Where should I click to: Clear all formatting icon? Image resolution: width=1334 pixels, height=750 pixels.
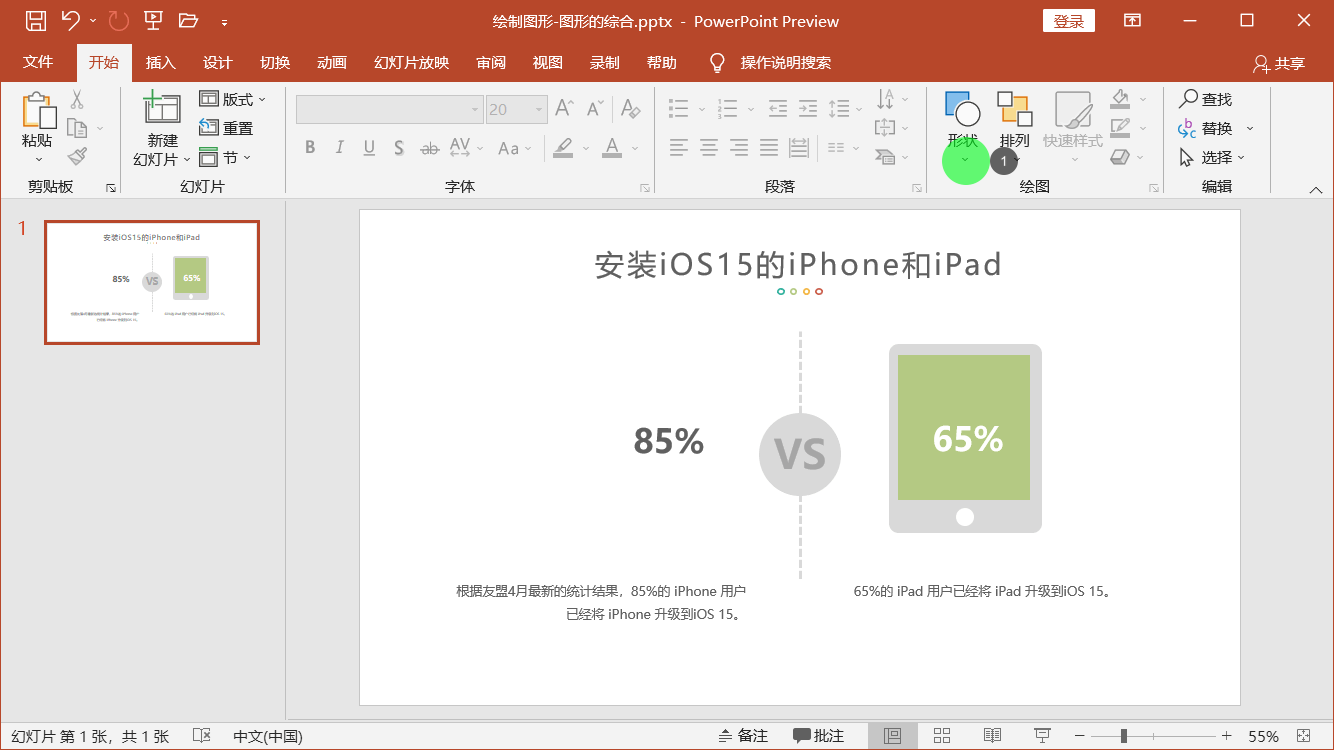point(630,108)
